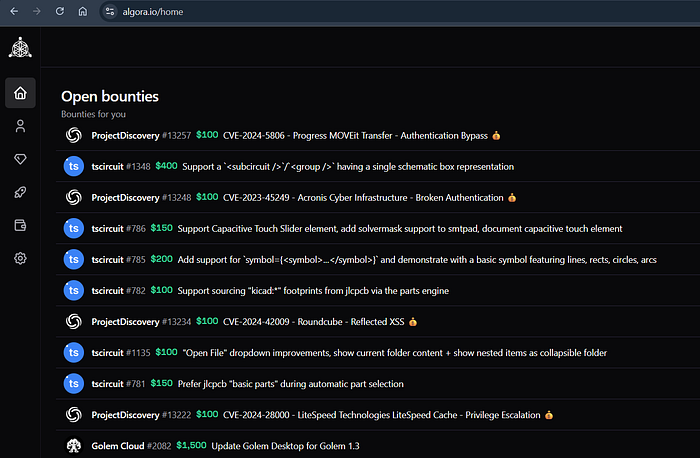The height and width of the screenshot is (458, 700).
Task: Click ProjectDiscovery avatar on #13234 row
Action: 74,321
